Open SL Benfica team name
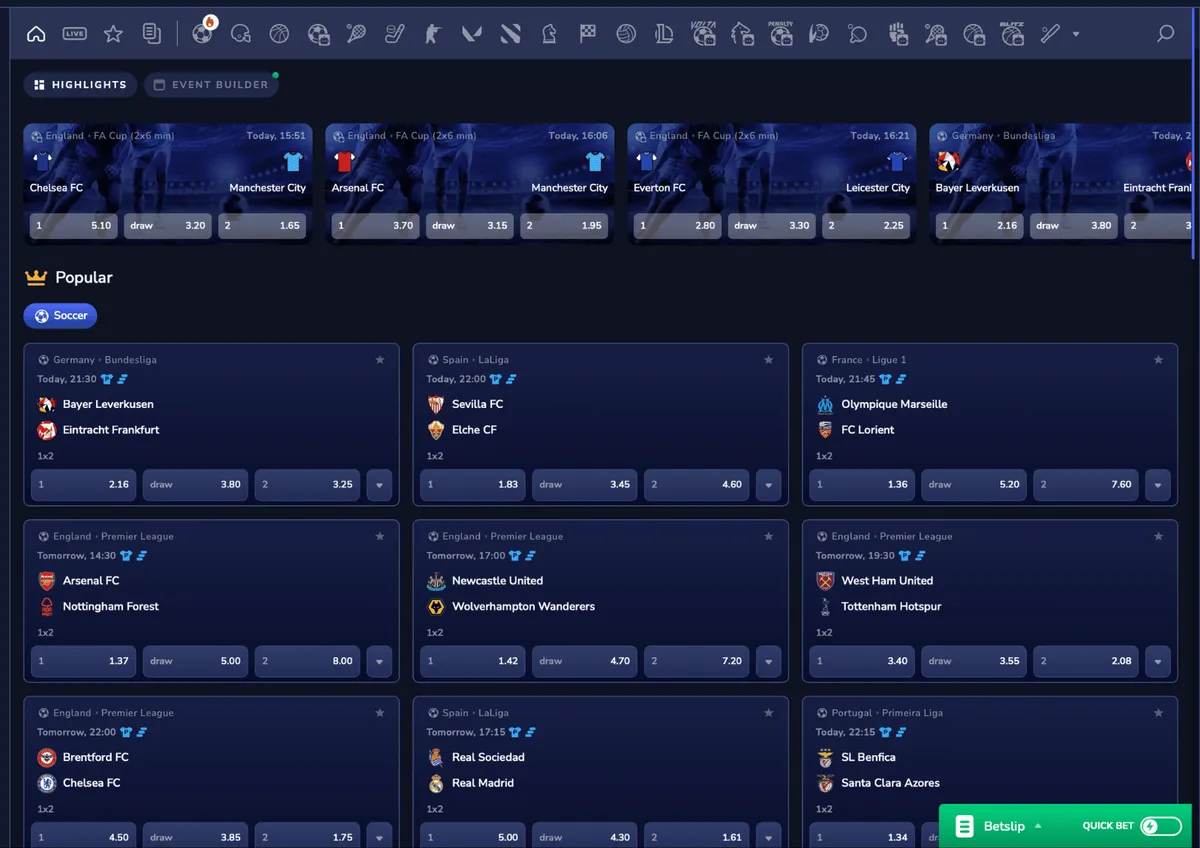 coord(868,757)
